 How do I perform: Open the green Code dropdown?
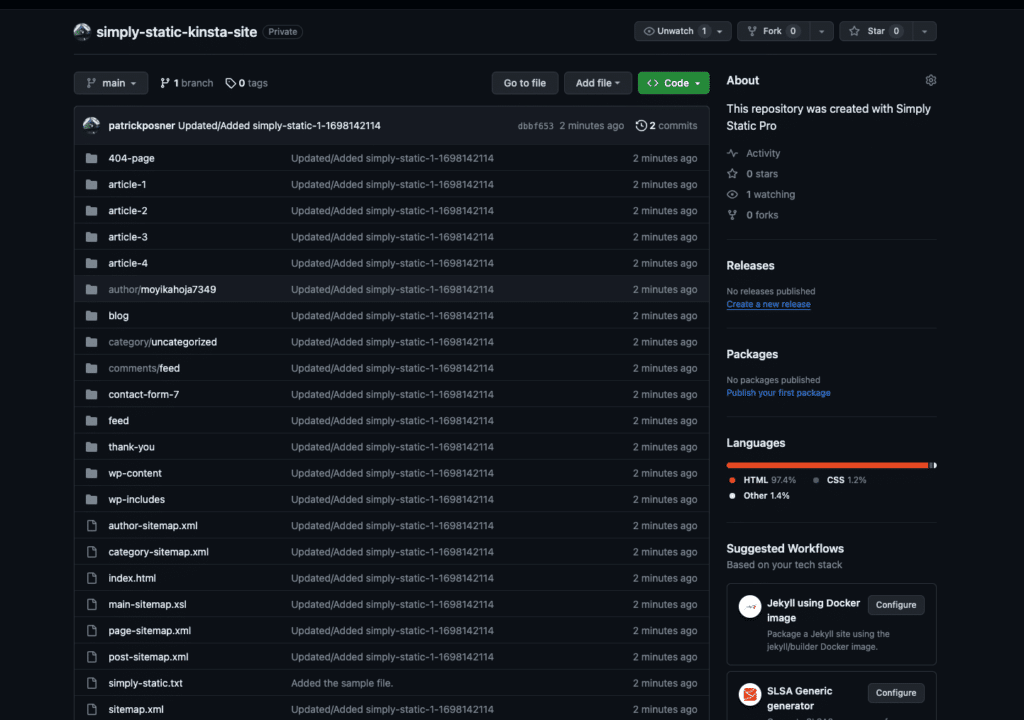[x=673, y=83]
